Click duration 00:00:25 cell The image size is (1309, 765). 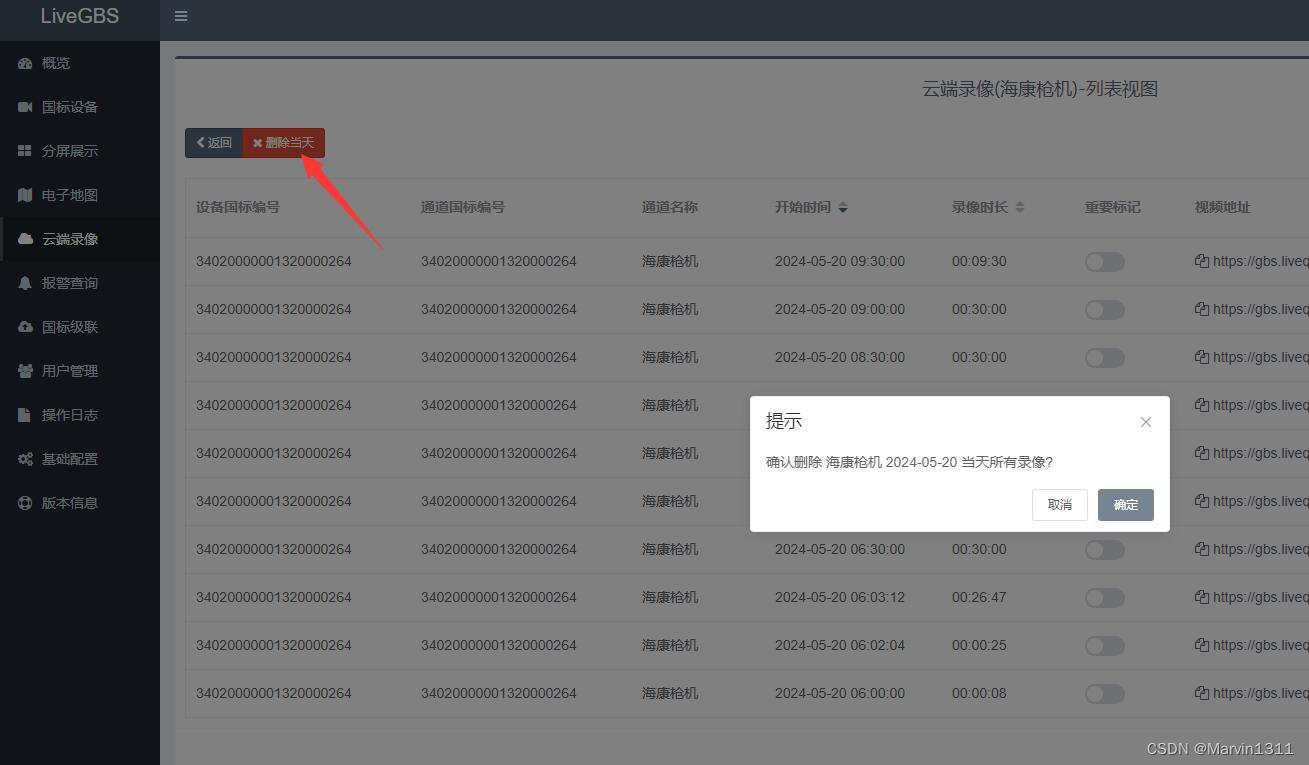[x=979, y=645]
